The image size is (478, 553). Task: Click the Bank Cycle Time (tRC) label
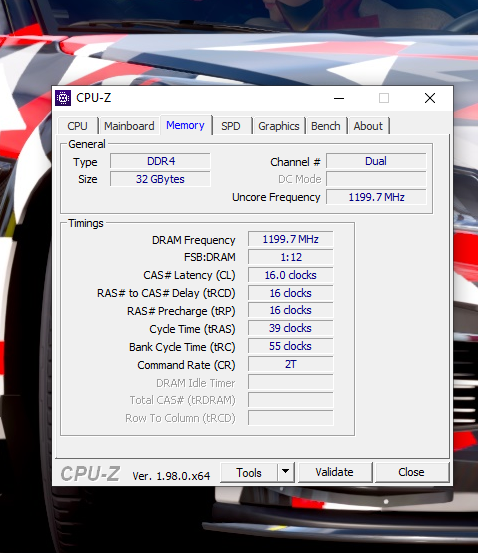tap(182, 347)
